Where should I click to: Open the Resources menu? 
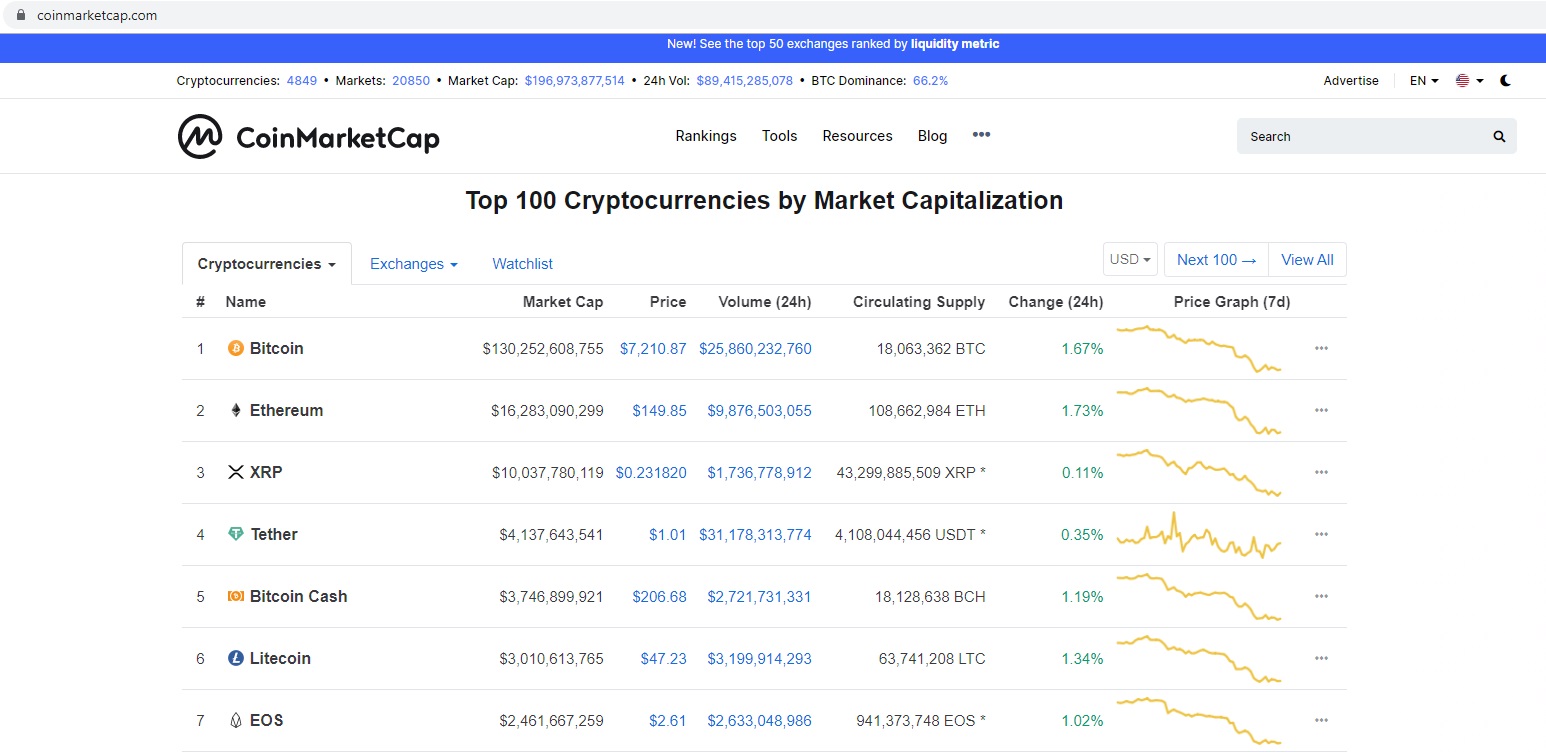[857, 136]
